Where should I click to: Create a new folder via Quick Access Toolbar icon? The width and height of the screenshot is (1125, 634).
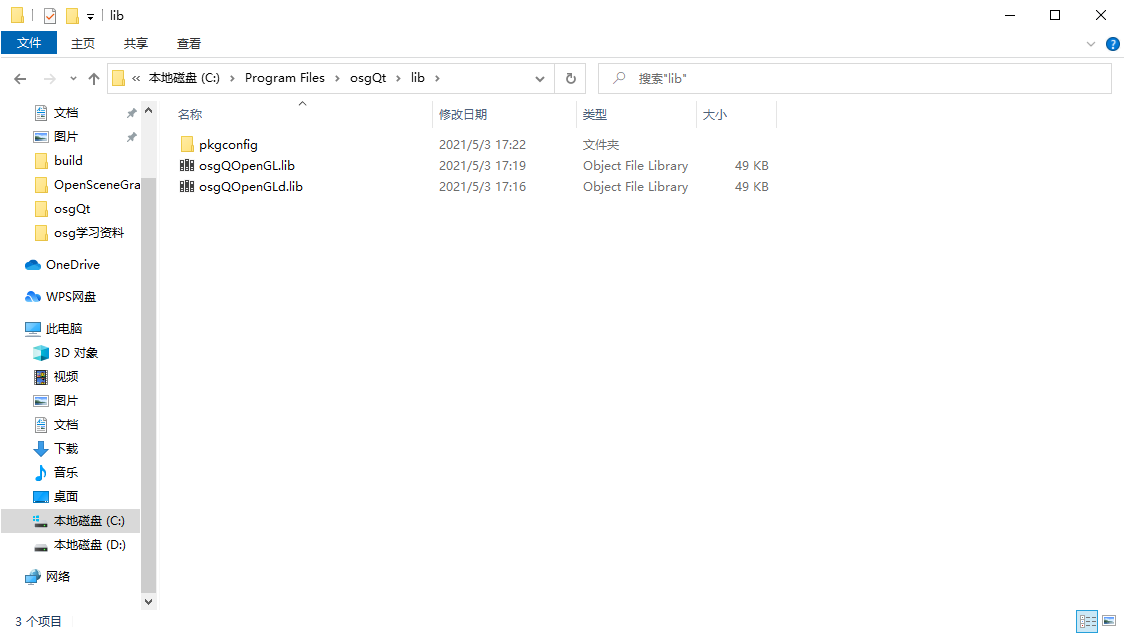72,15
